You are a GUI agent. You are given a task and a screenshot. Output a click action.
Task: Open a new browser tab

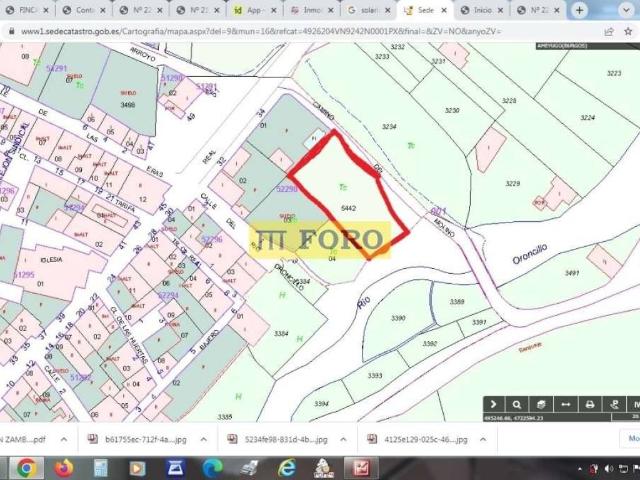tap(579, 10)
